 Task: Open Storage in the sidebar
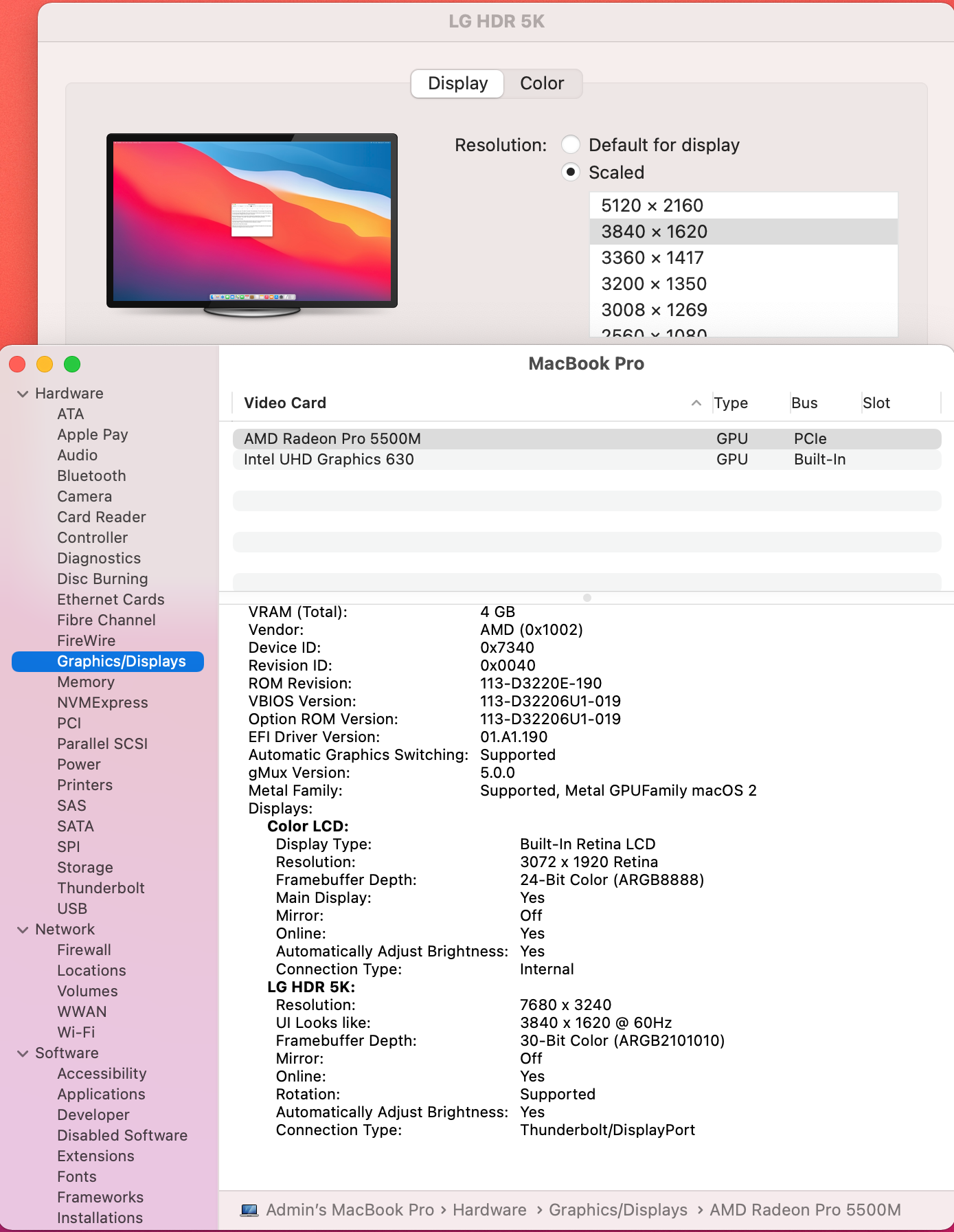pos(85,868)
